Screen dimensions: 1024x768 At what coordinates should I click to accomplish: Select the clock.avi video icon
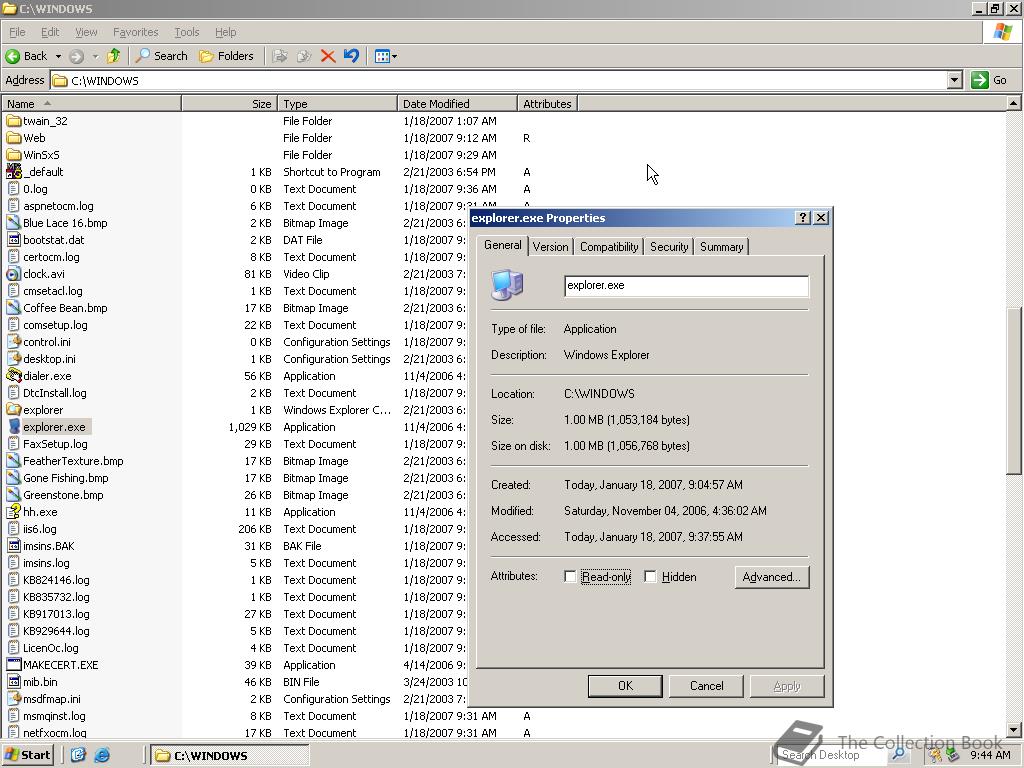tap(14, 274)
